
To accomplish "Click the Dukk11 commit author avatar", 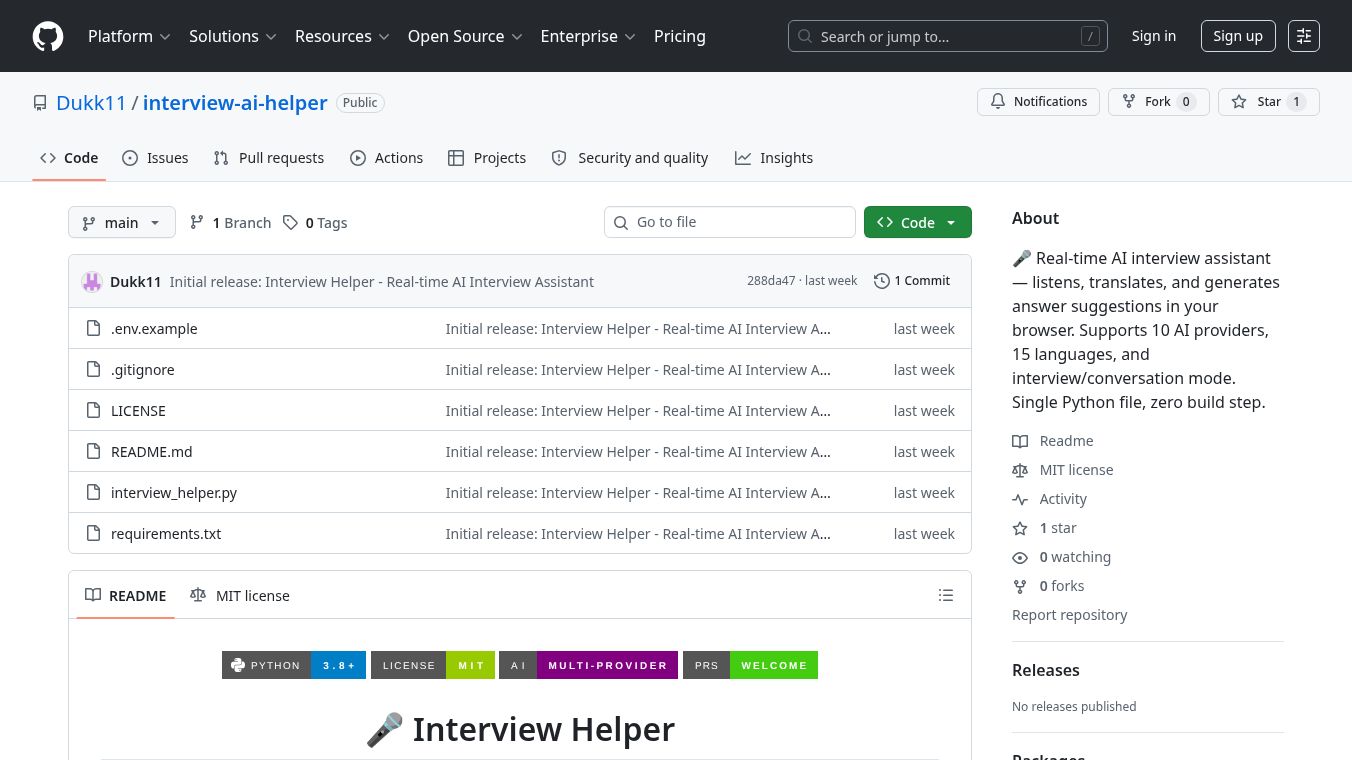I will pos(92,281).
